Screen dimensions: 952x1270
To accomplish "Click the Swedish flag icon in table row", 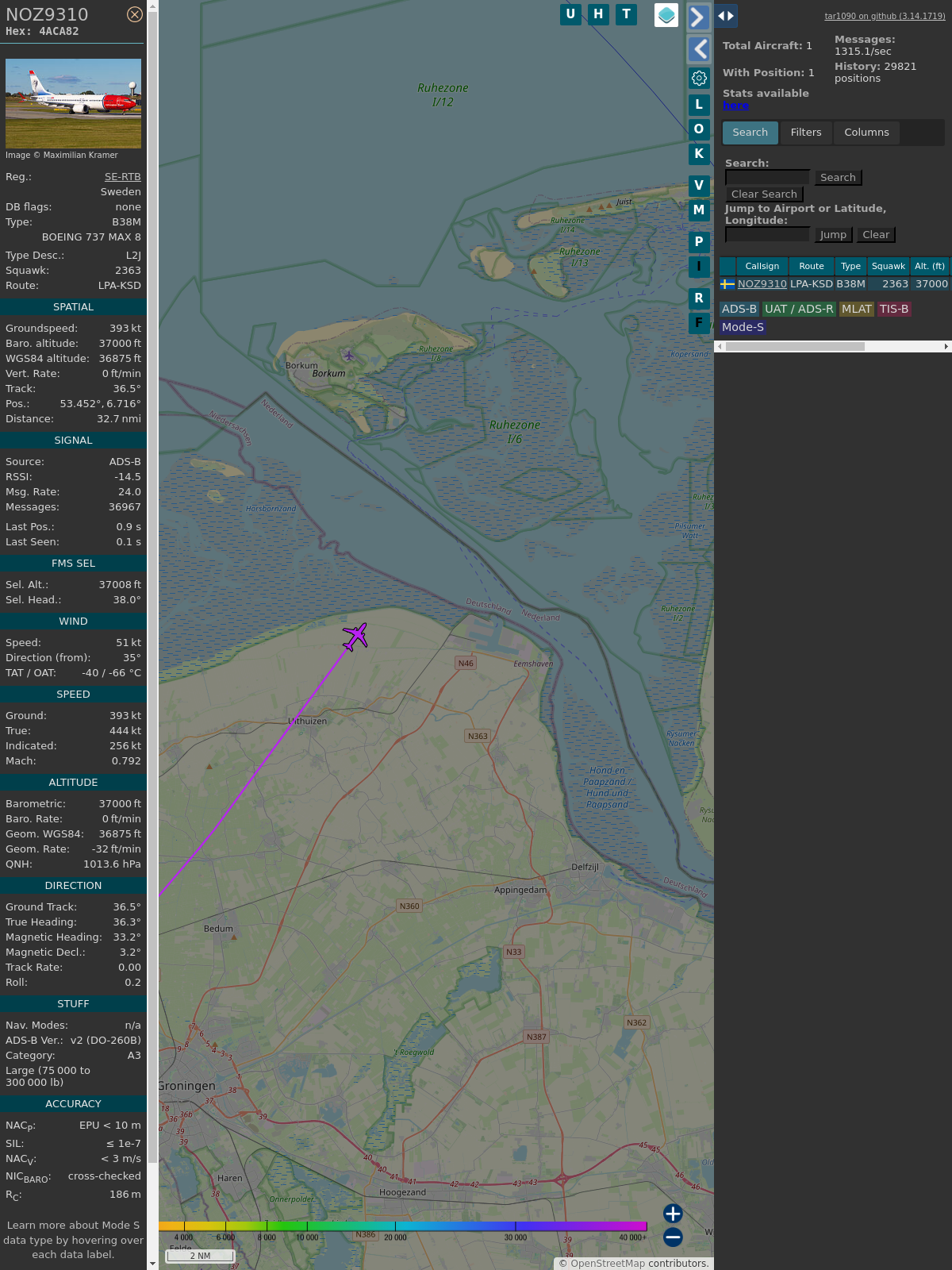I will 727,284.
